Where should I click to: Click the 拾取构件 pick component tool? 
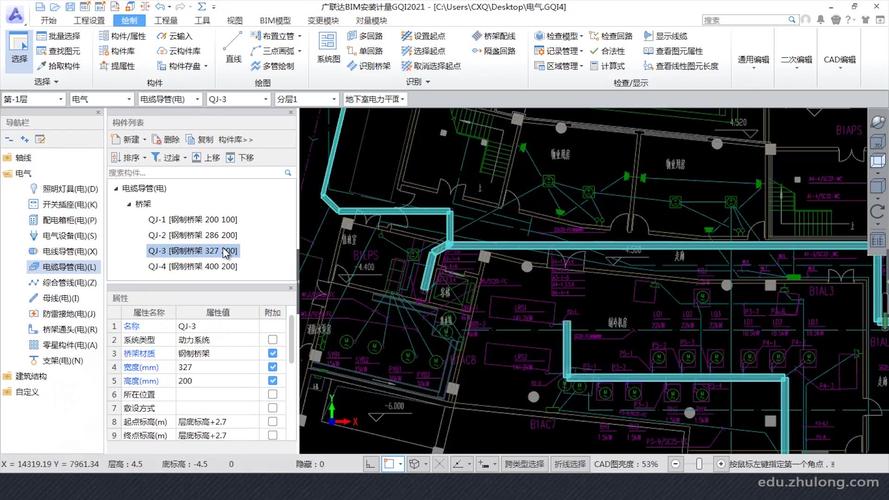click(58, 66)
